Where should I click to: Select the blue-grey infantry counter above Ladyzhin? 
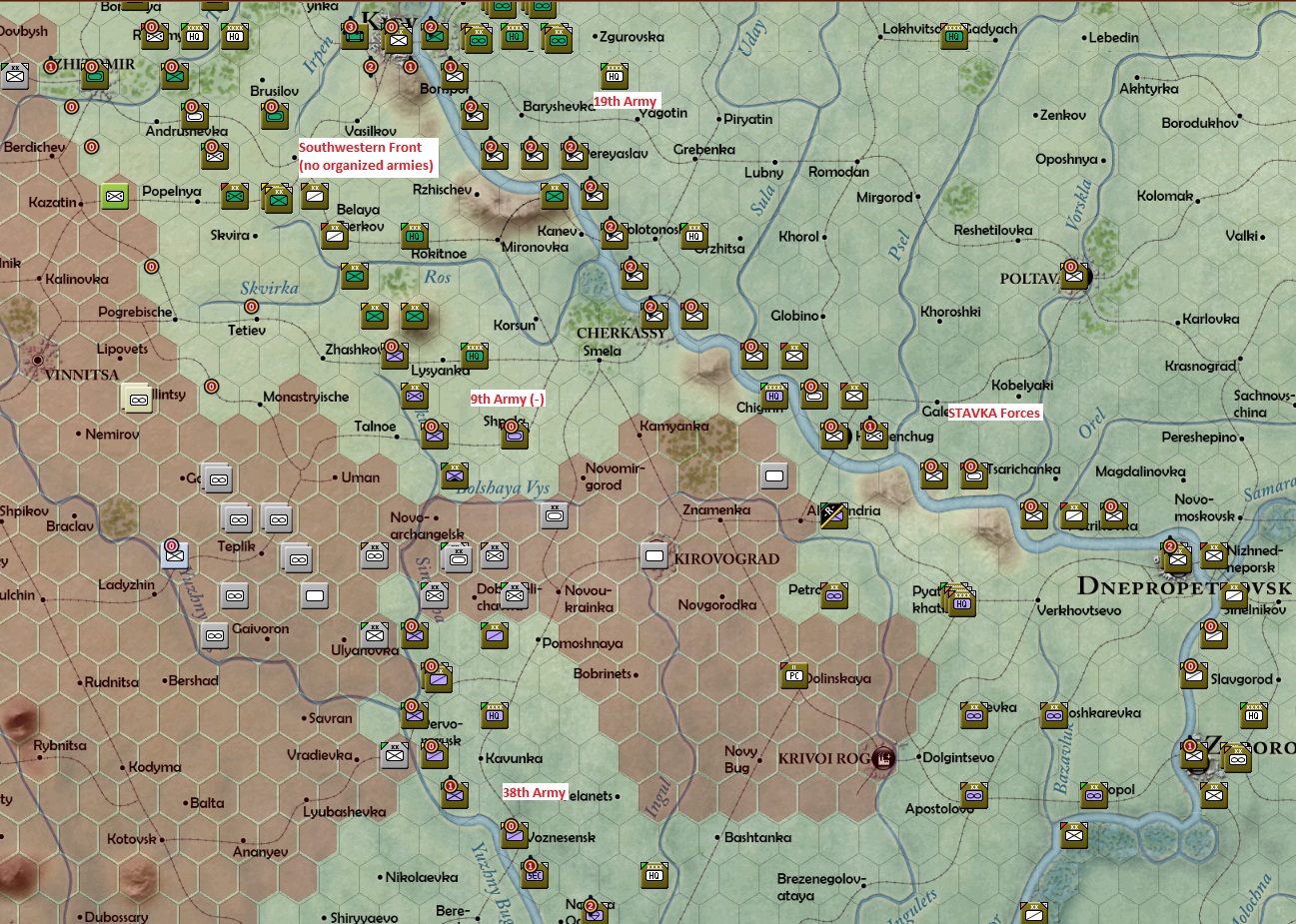point(175,555)
